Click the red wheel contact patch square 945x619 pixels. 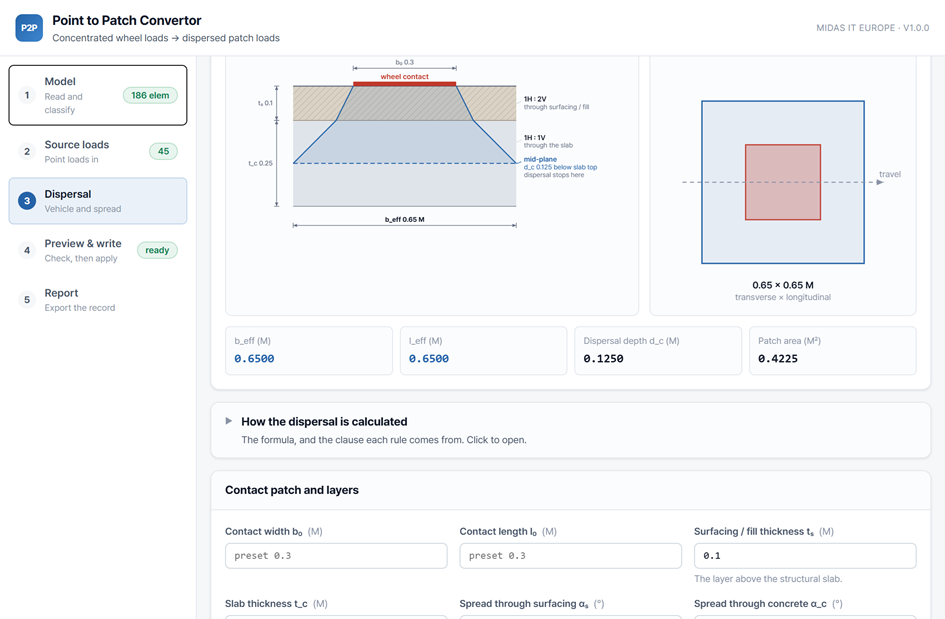pos(783,182)
